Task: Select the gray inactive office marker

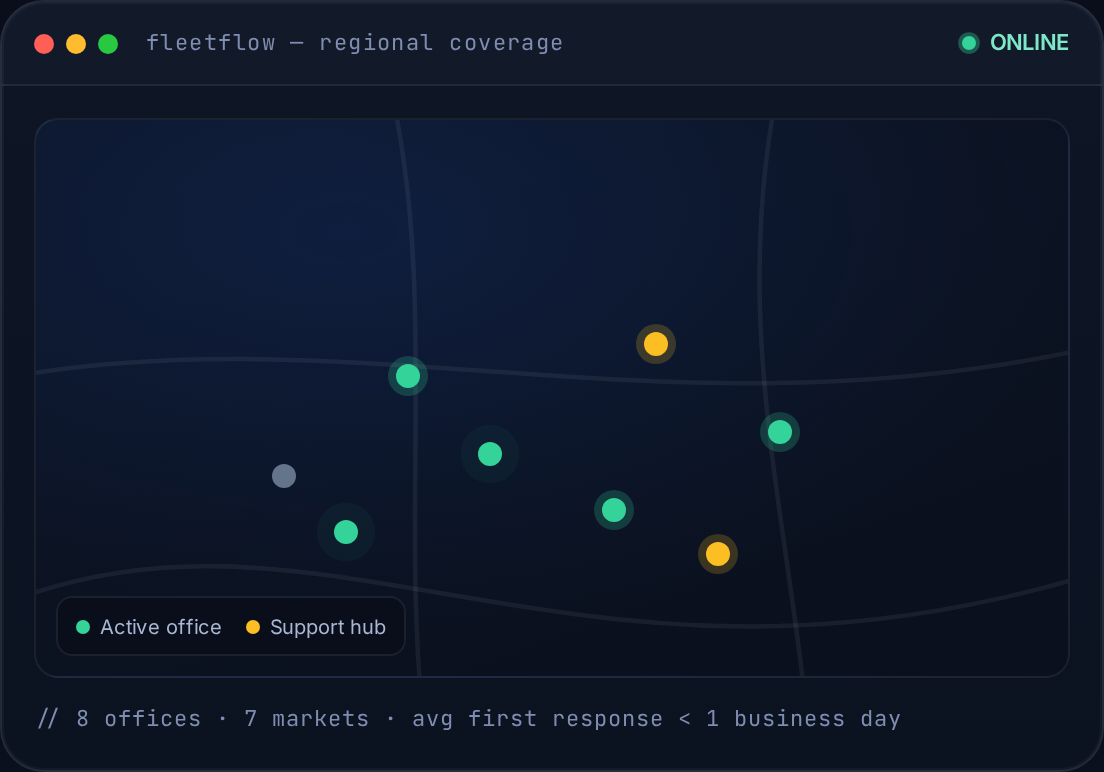Action: coord(284,476)
